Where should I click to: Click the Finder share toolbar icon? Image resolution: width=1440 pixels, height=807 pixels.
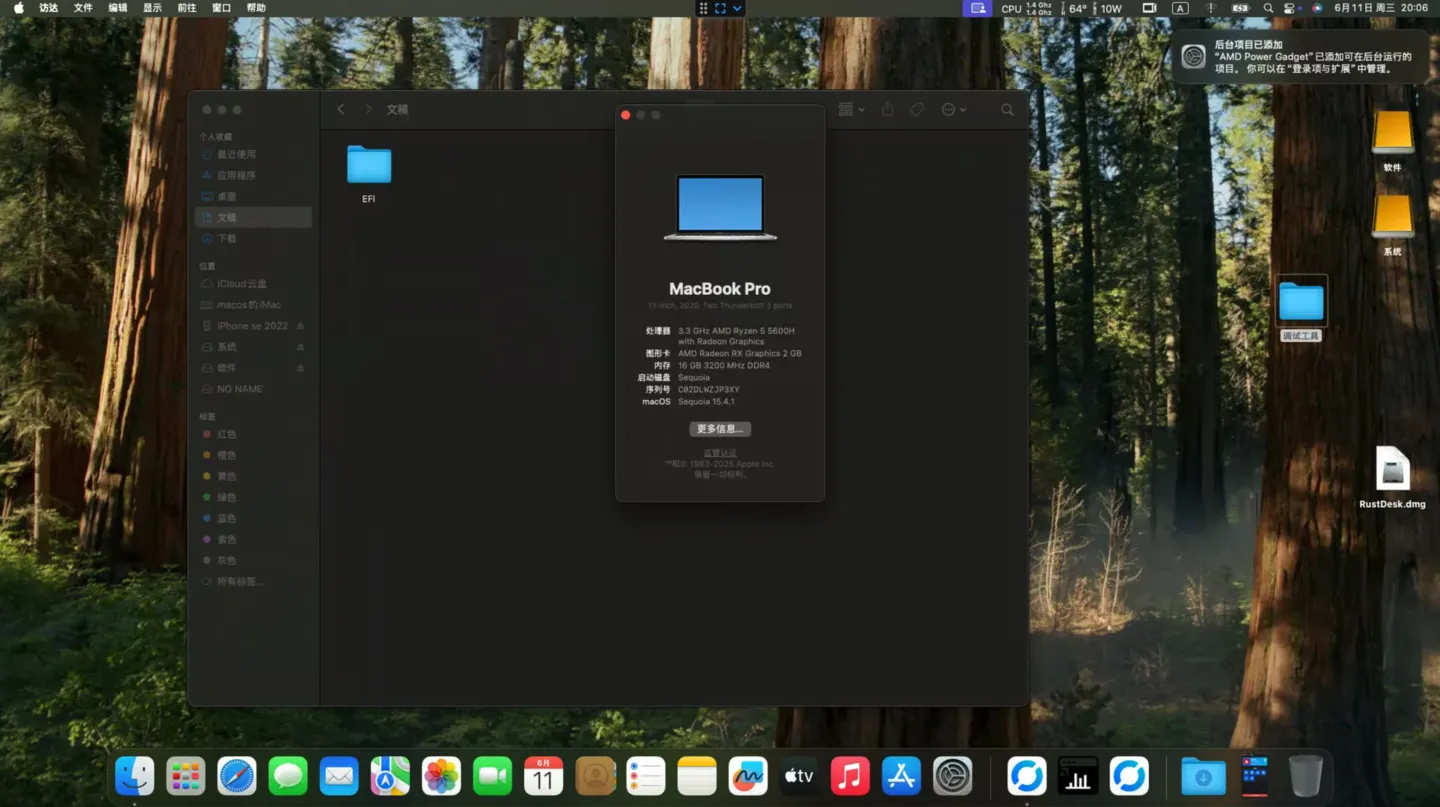point(887,109)
